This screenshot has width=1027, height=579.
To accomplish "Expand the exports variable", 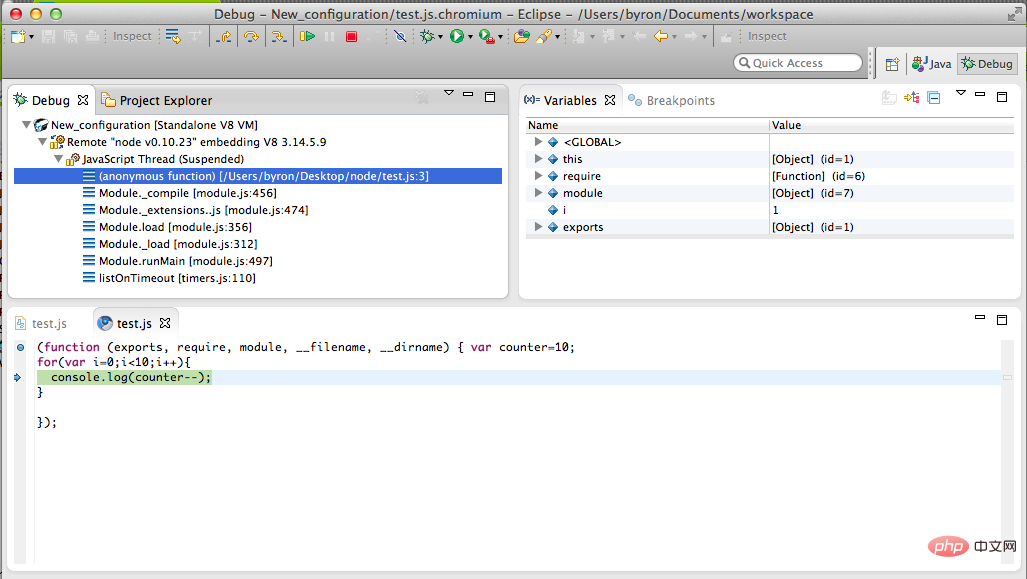I will [x=538, y=227].
